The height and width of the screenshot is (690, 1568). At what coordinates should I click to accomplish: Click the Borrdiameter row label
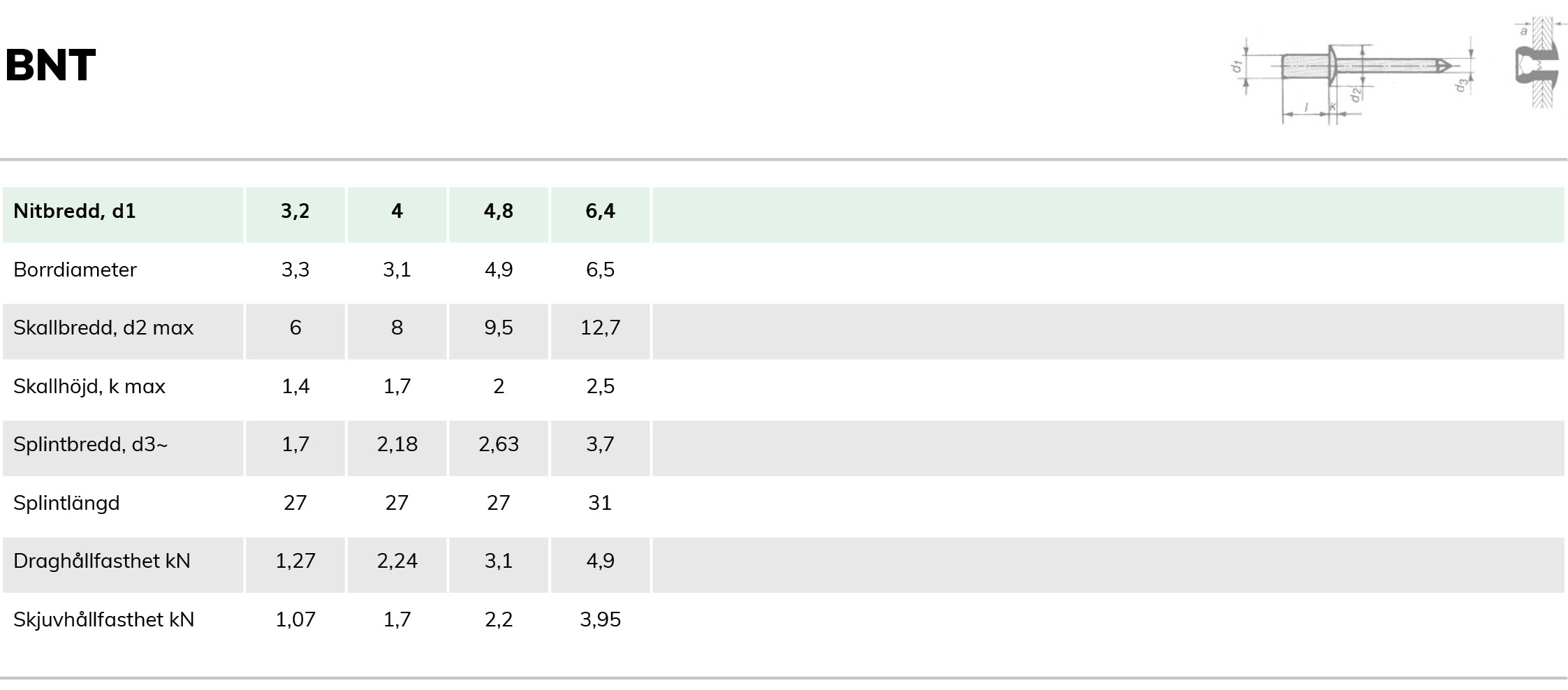click(x=75, y=270)
